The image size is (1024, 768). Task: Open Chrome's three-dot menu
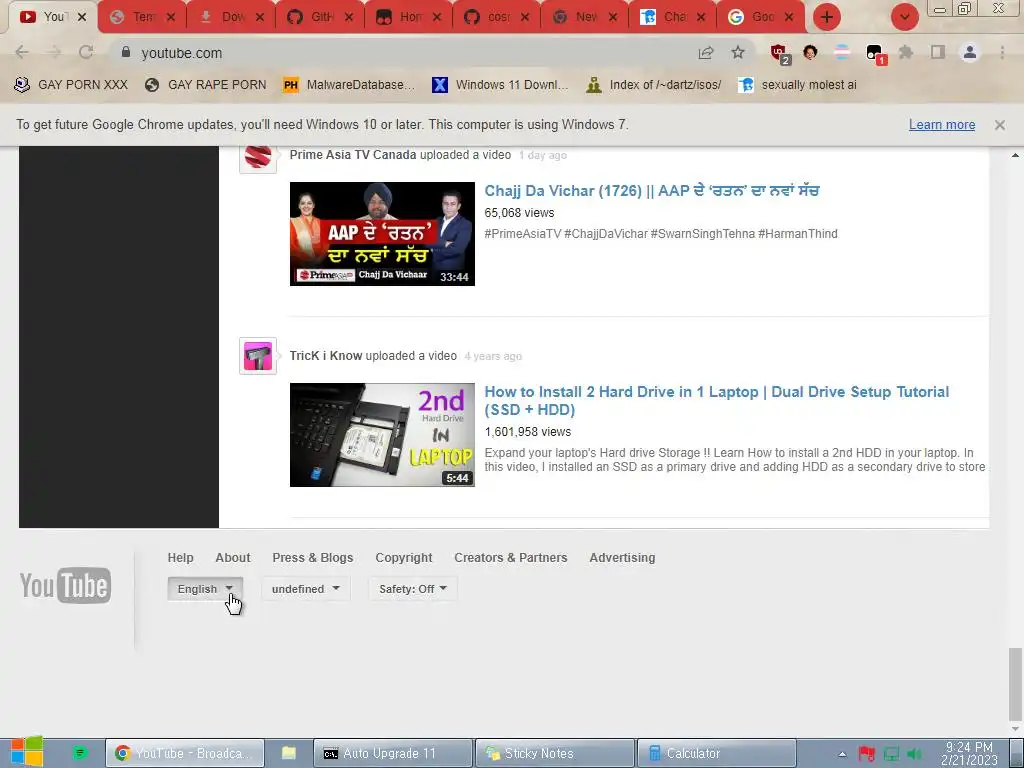(1002, 52)
